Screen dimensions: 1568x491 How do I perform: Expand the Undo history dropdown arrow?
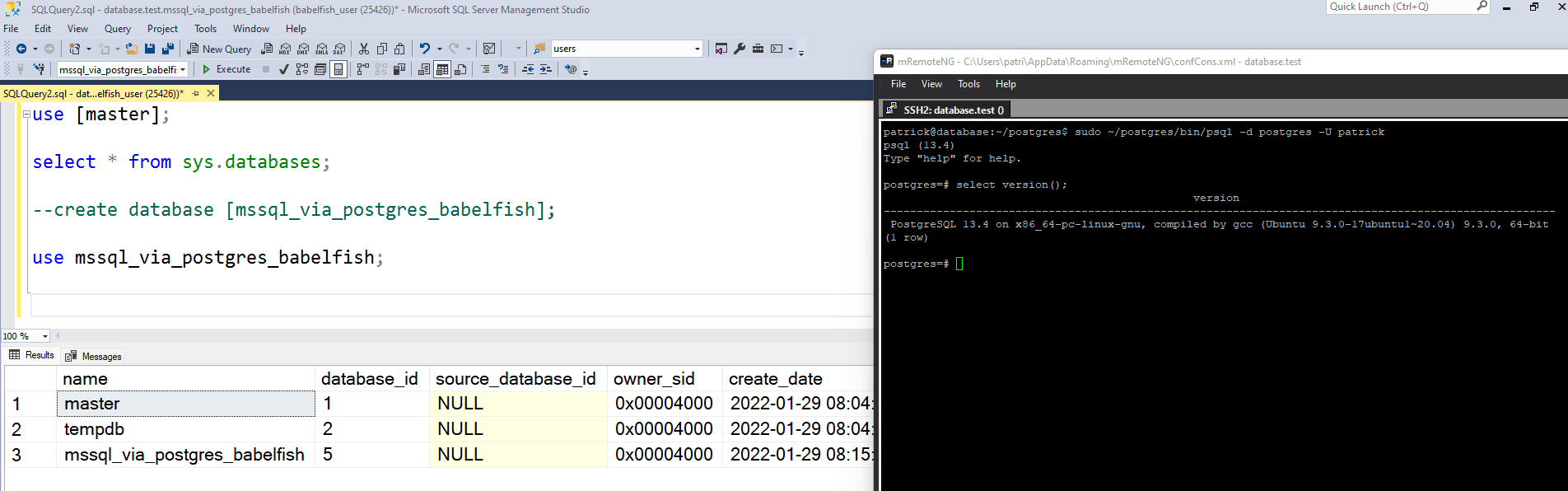point(440,49)
